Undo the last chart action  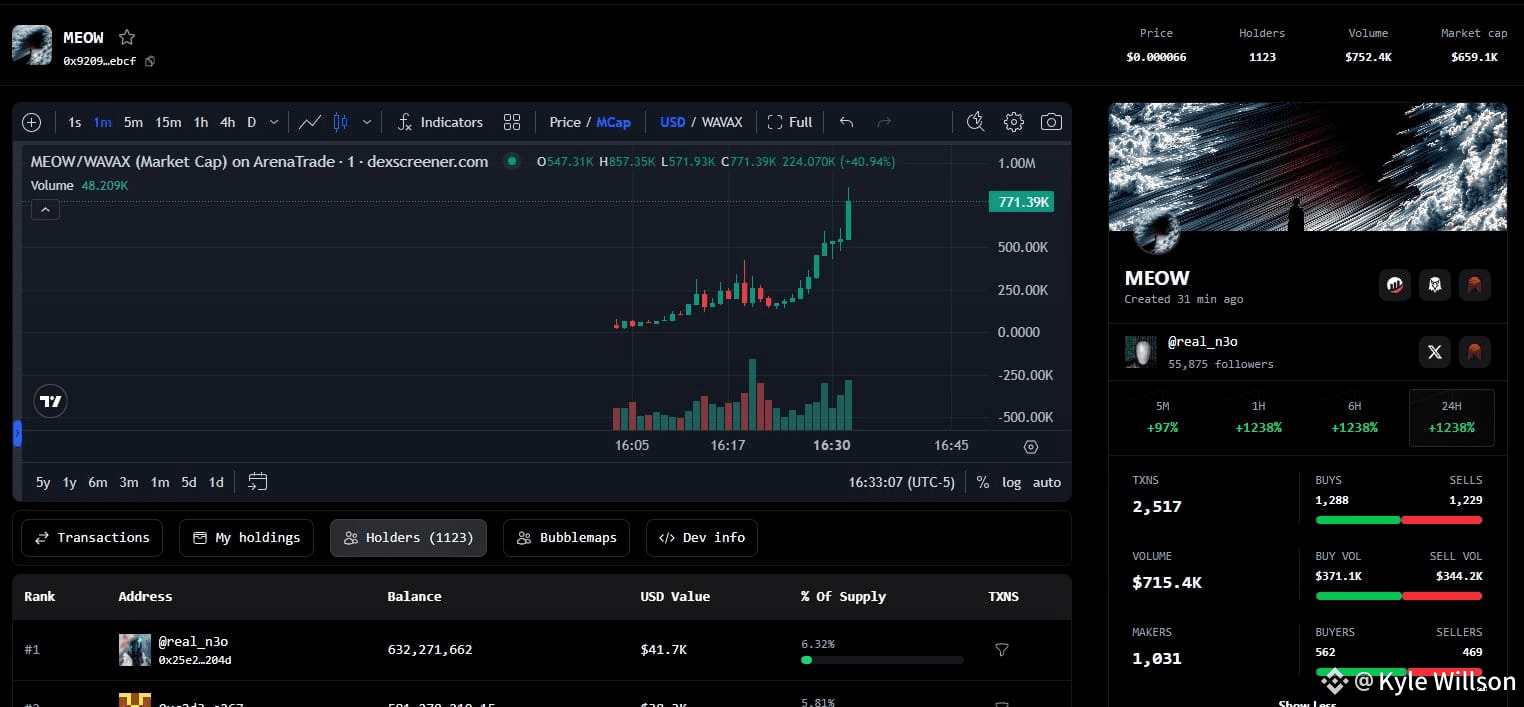(846, 122)
